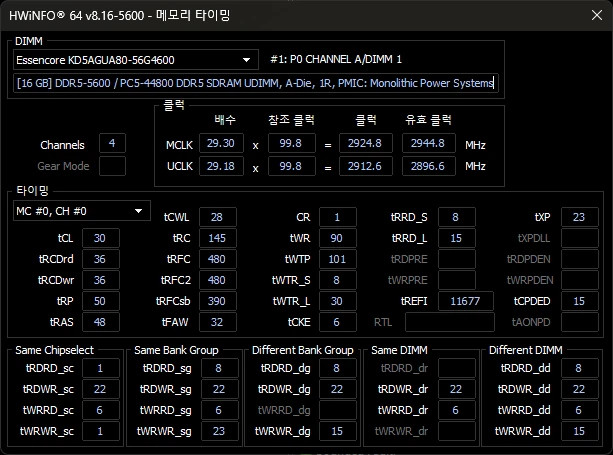Select the tRAS value 48
Viewport: 613px width, 455px height.
click(100, 322)
